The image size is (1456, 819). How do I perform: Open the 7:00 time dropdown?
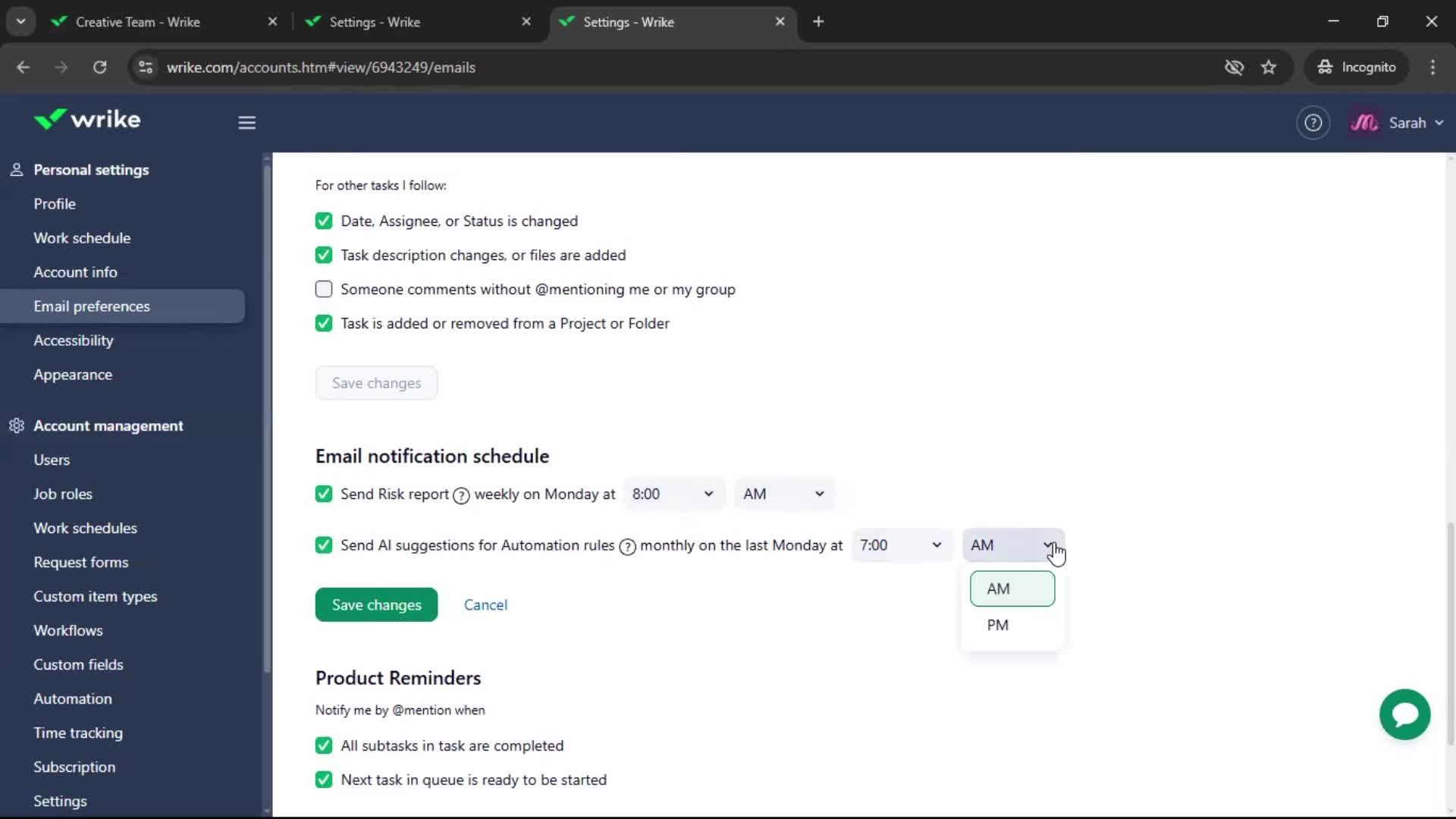(901, 545)
